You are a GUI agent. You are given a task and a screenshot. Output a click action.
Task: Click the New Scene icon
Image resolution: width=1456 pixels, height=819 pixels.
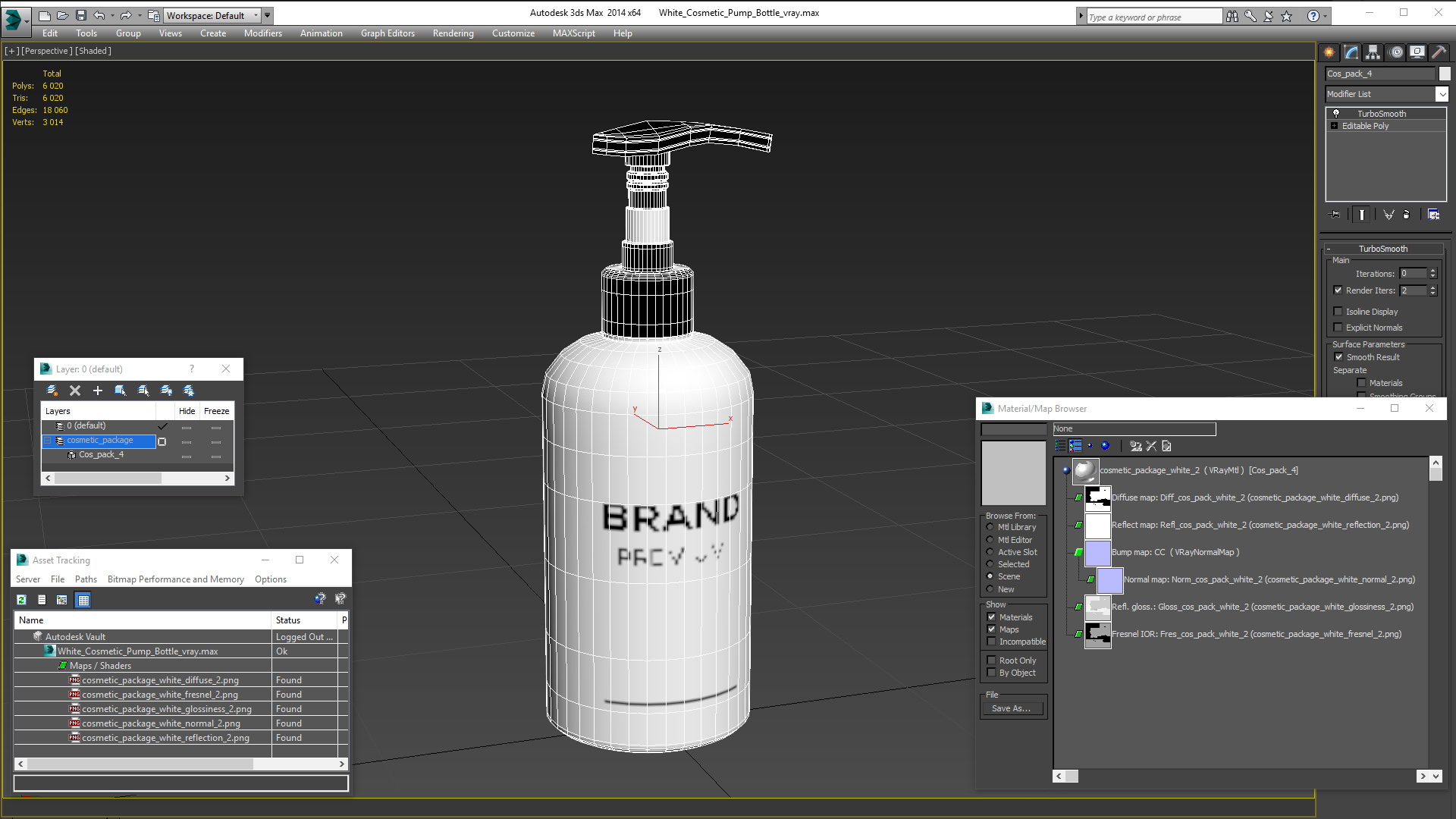[x=45, y=15]
